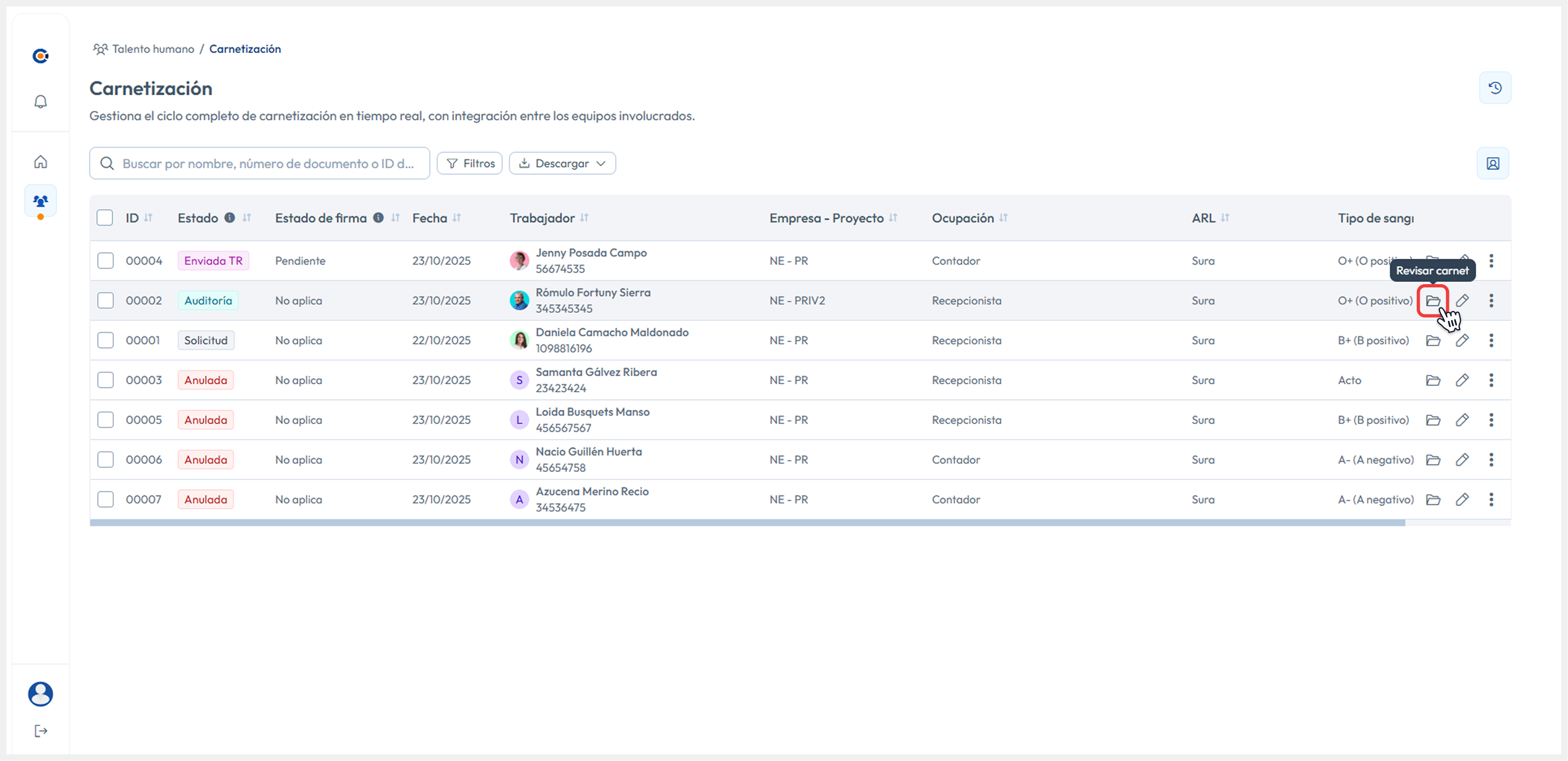Viewport: 1568px width, 761px height.
Task: Sort by the Trabajador column
Action: click(584, 218)
